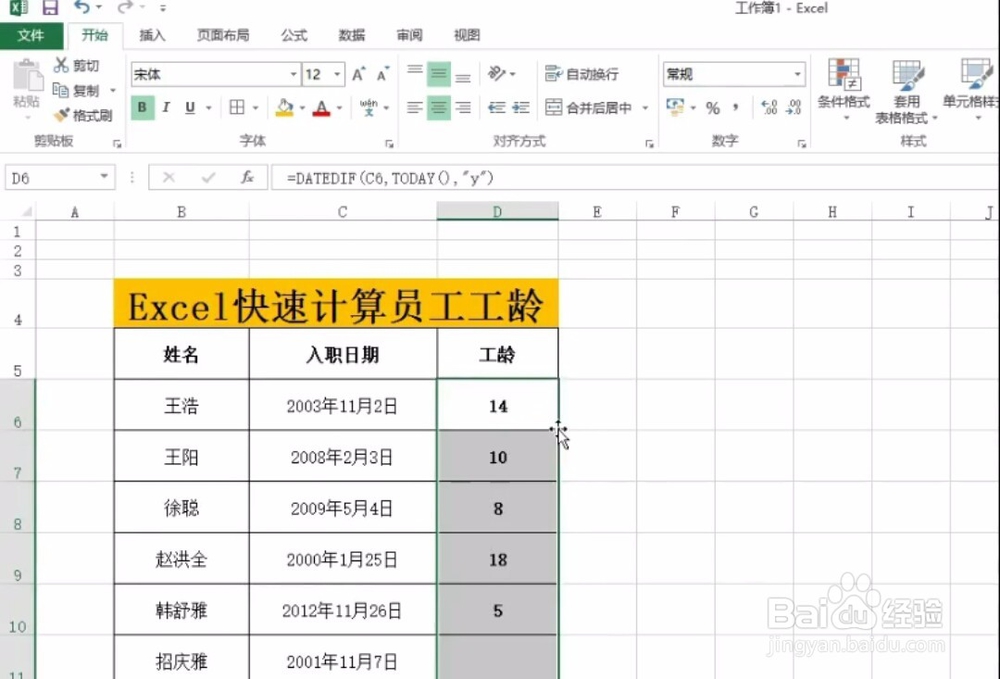Open the font color dropdown arrow
The width and height of the screenshot is (1000, 679).
(339, 108)
